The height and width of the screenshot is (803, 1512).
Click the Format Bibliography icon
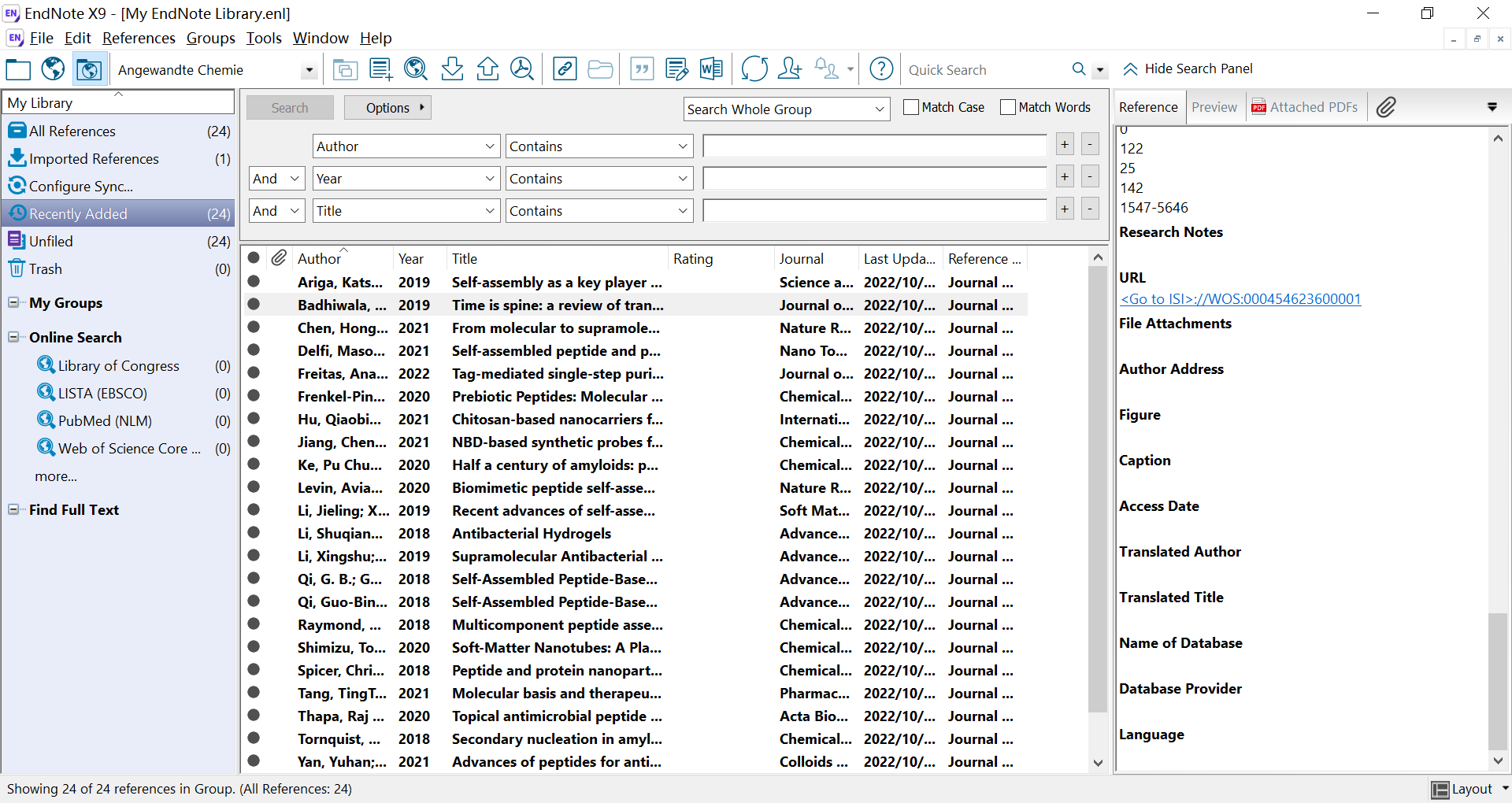coord(676,69)
